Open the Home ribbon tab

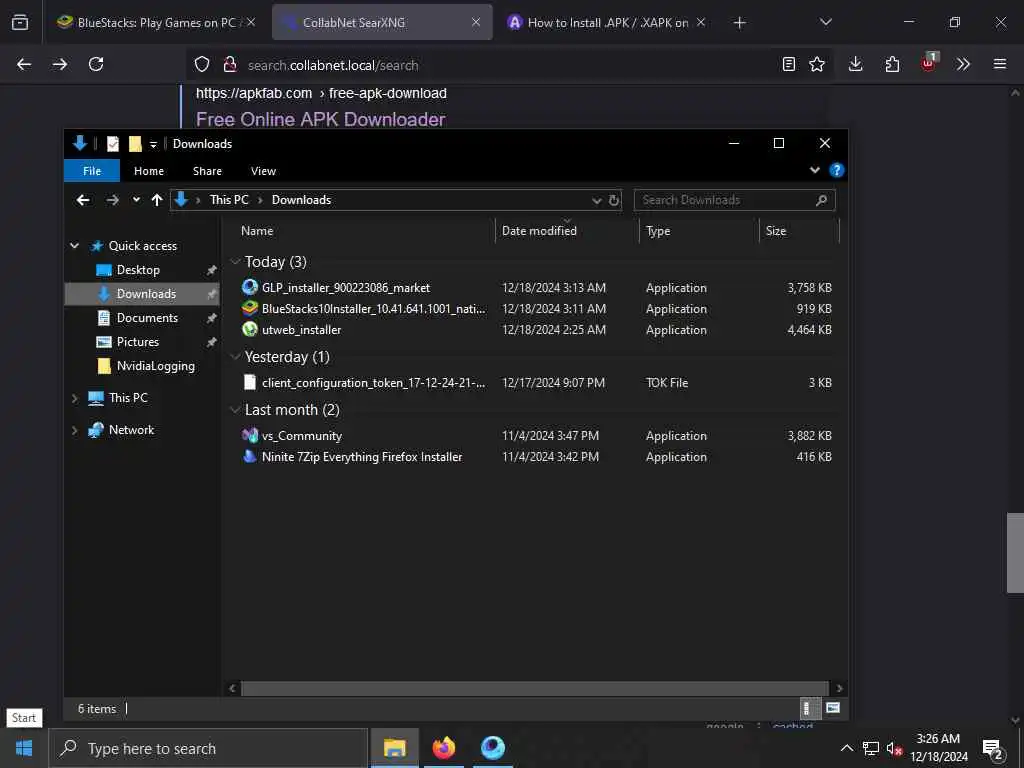coord(149,170)
